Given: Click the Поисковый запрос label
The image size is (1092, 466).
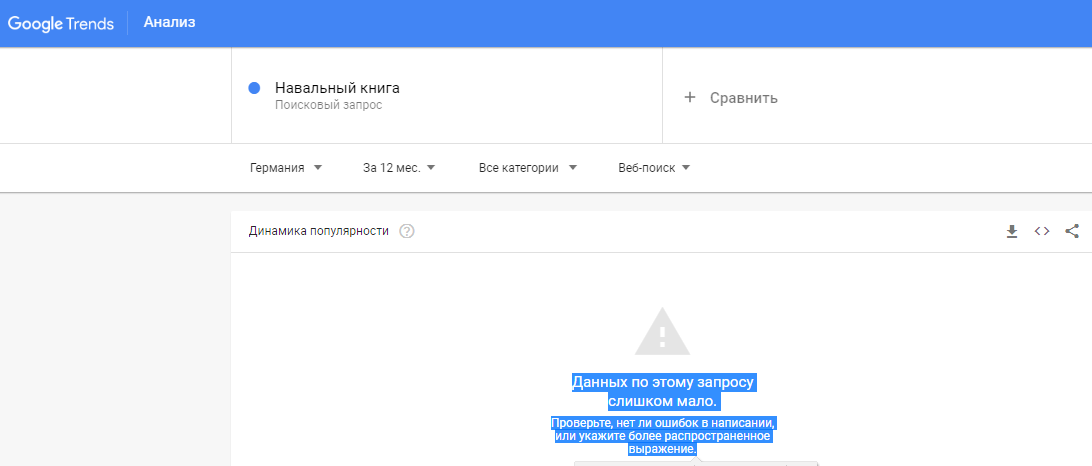Looking at the screenshot, I should [329, 106].
